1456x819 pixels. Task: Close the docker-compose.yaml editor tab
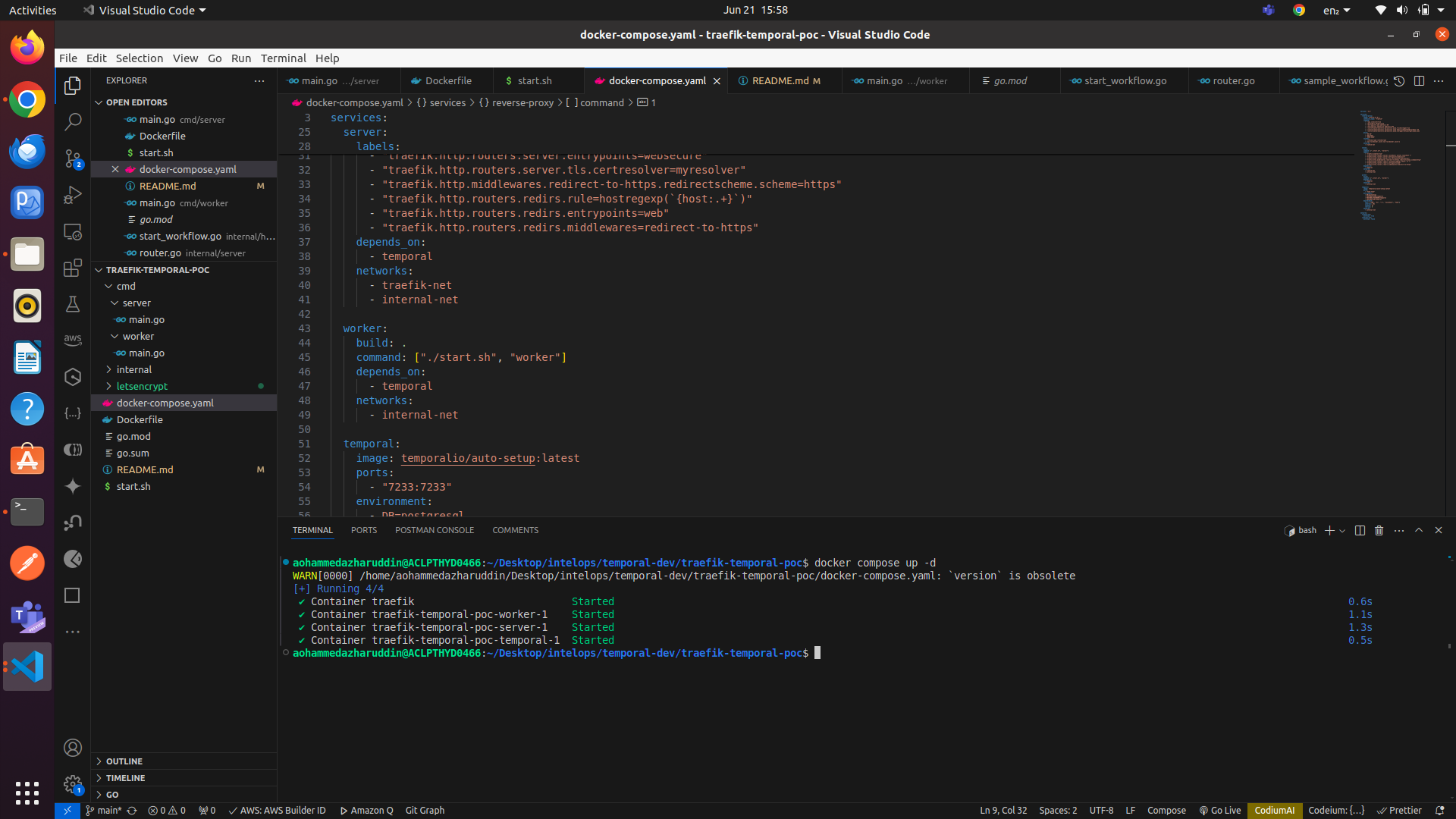coord(717,80)
